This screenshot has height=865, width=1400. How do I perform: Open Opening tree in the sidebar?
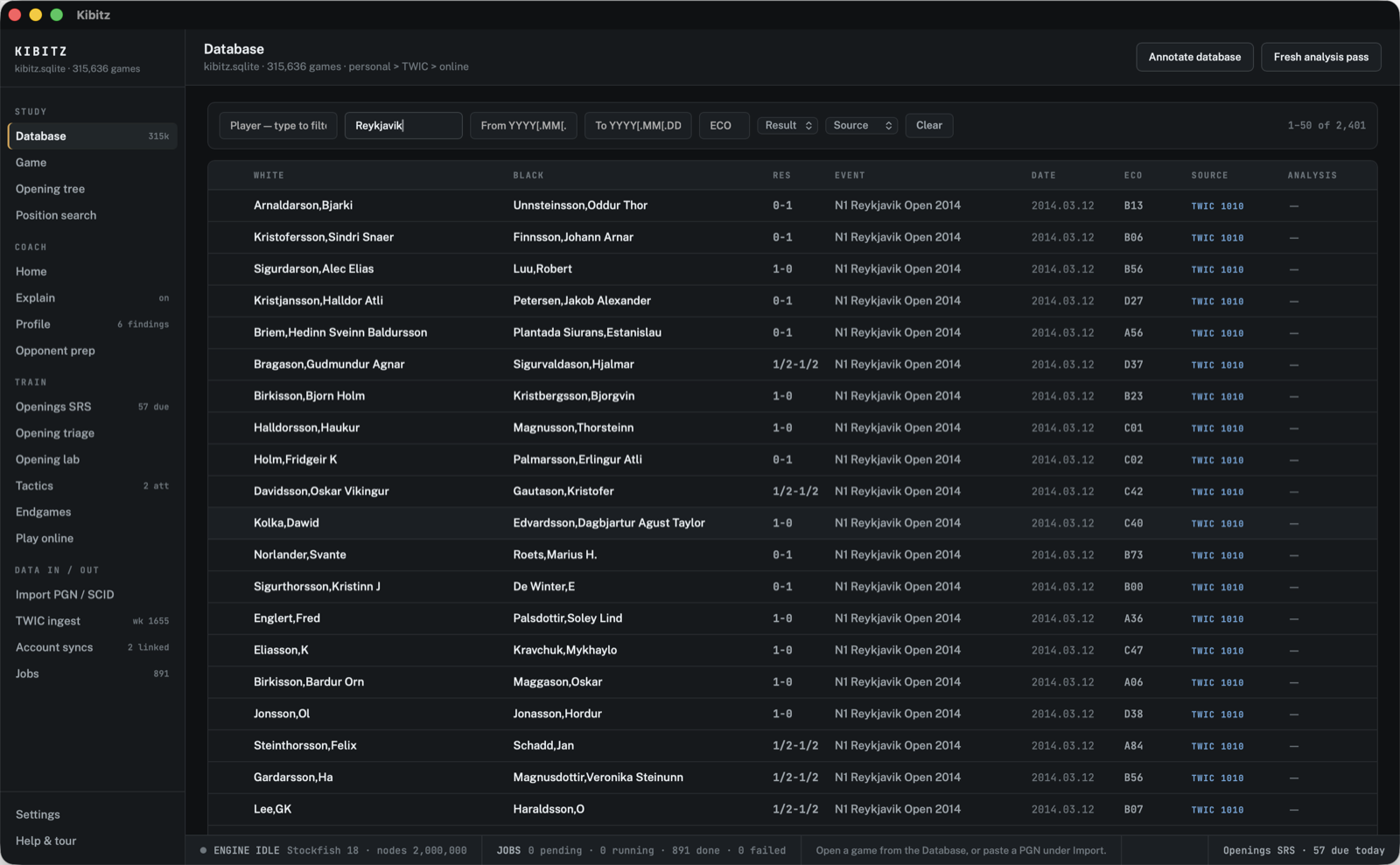click(x=92, y=189)
